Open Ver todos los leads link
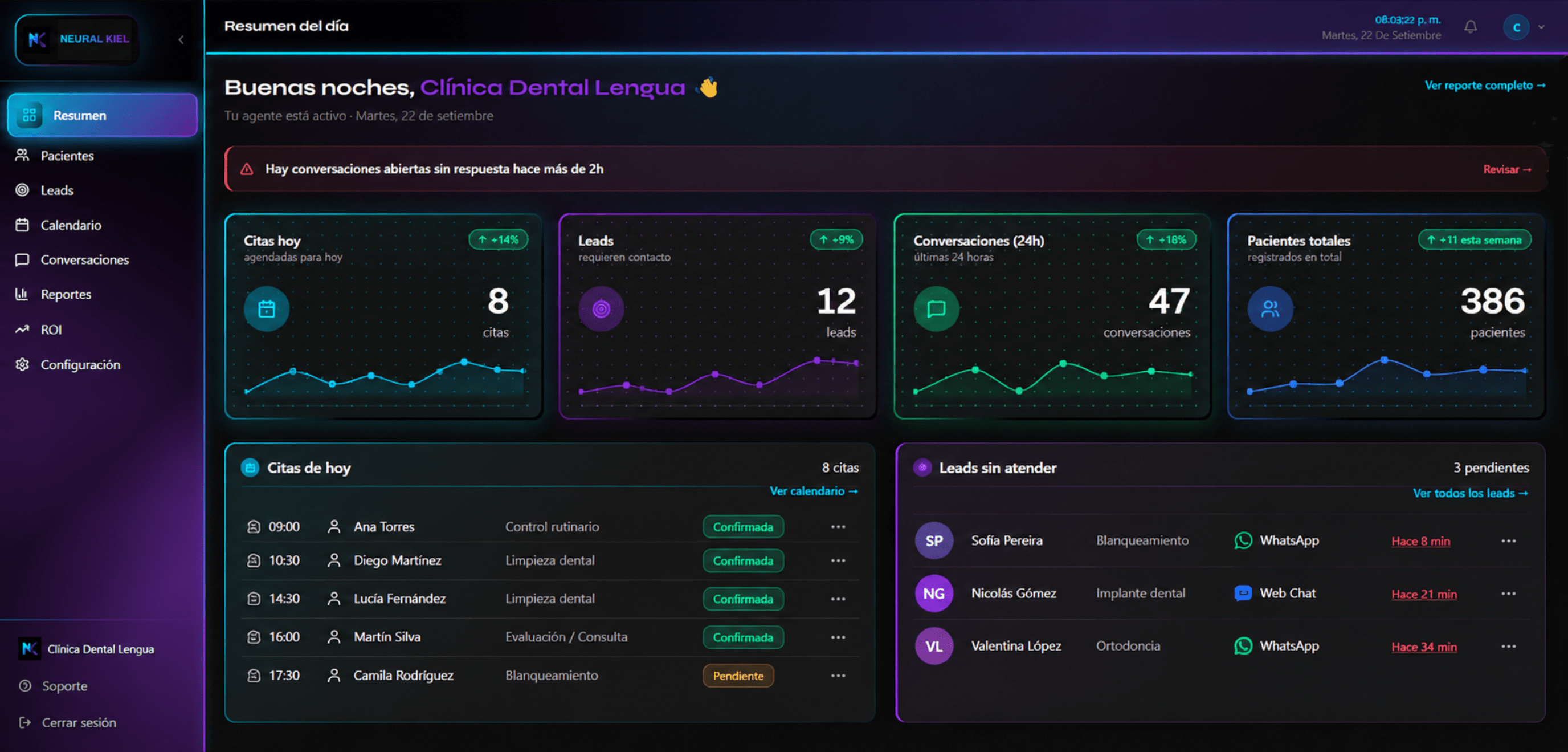This screenshot has height=752, width=1568. [x=1471, y=493]
